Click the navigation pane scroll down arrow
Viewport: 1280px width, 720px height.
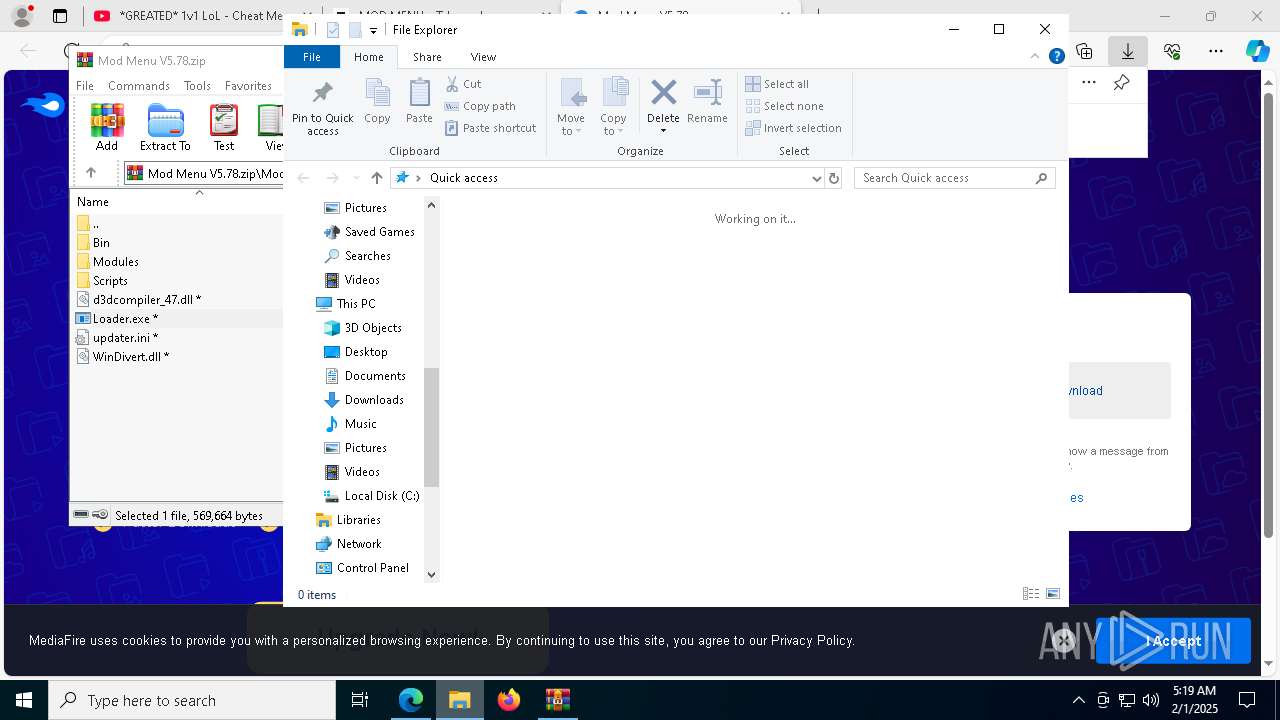coord(431,574)
